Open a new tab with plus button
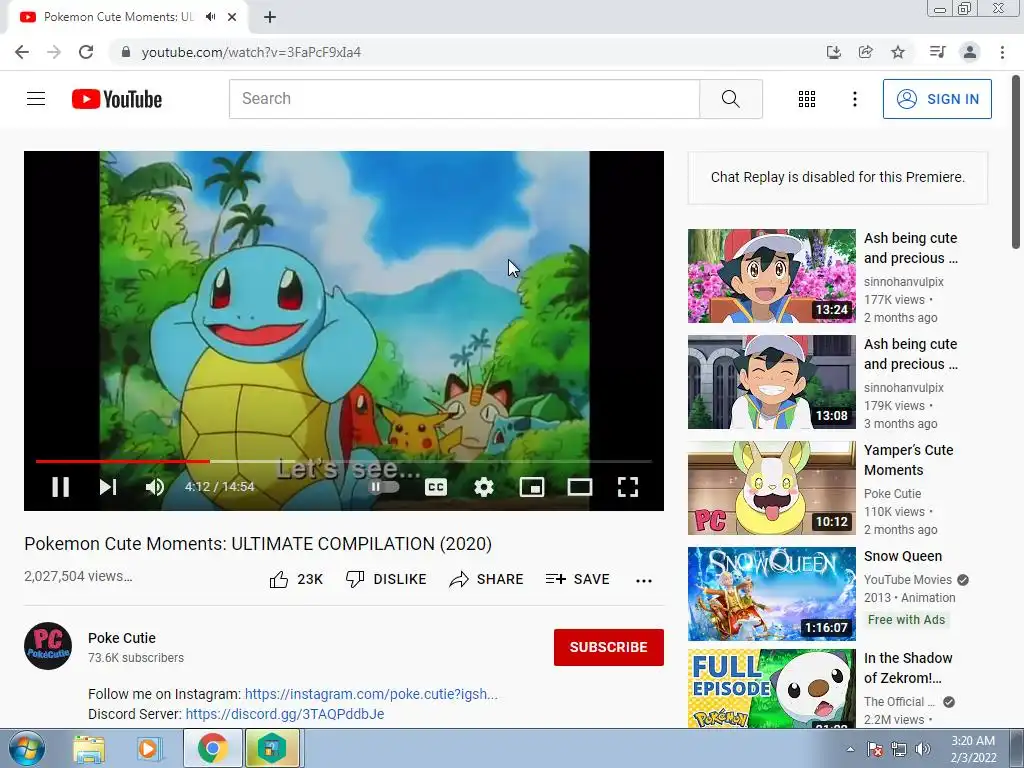This screenshot has height=768, width=1024. [x=270, y=17]
